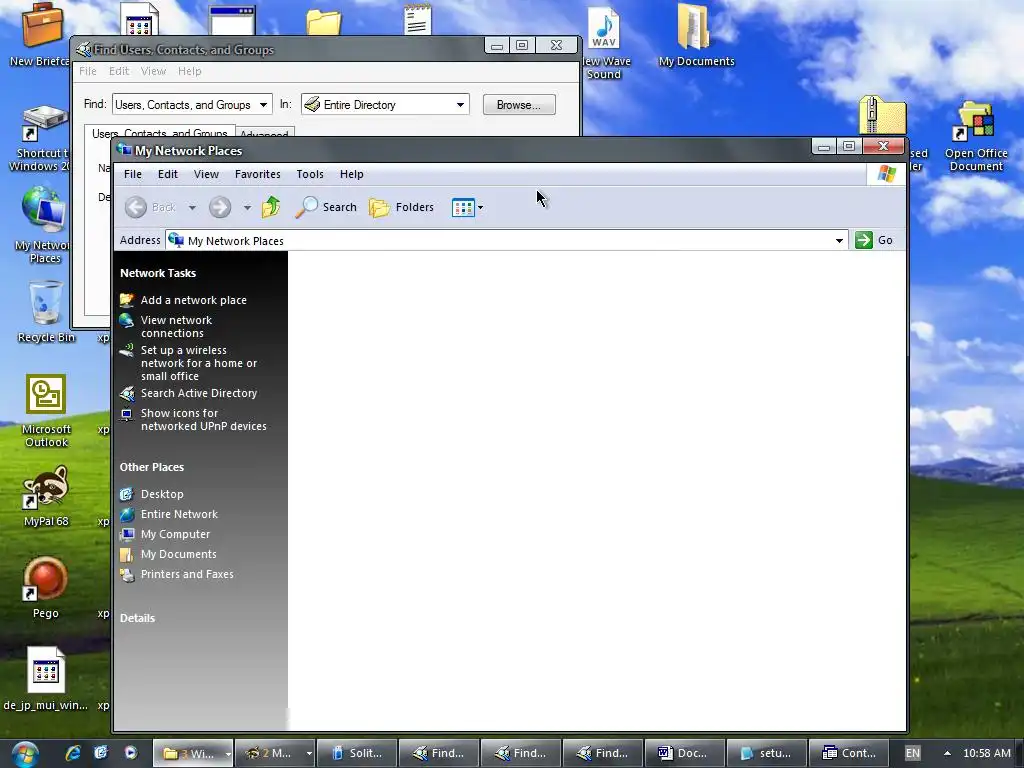The width and height of the screenshot is (1024, 768).
Task: Click Show icons for networked UPnP devices
Action: click(203, 420)
